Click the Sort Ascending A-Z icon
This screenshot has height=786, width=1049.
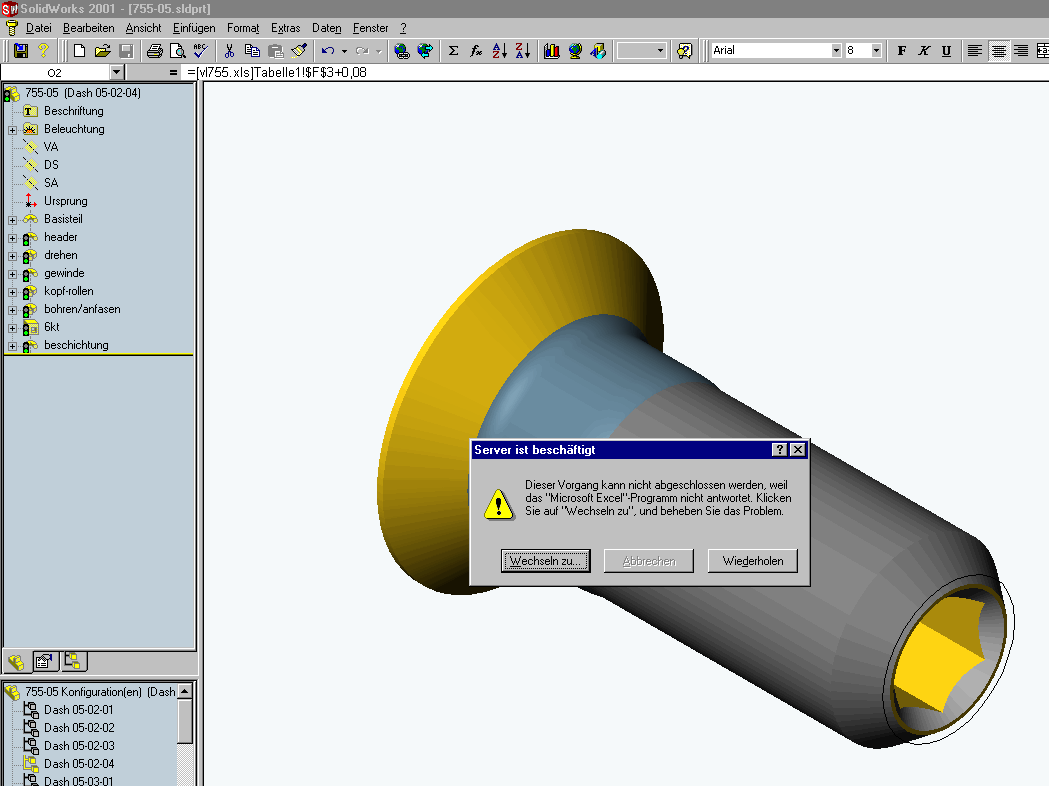tap(500, 50)
